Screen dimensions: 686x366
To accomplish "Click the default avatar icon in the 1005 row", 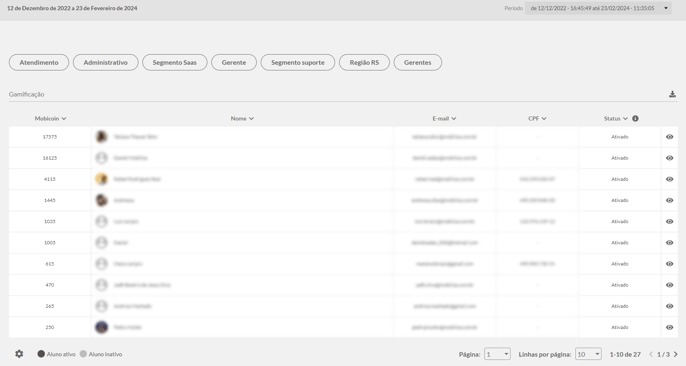I will [102, 243].
